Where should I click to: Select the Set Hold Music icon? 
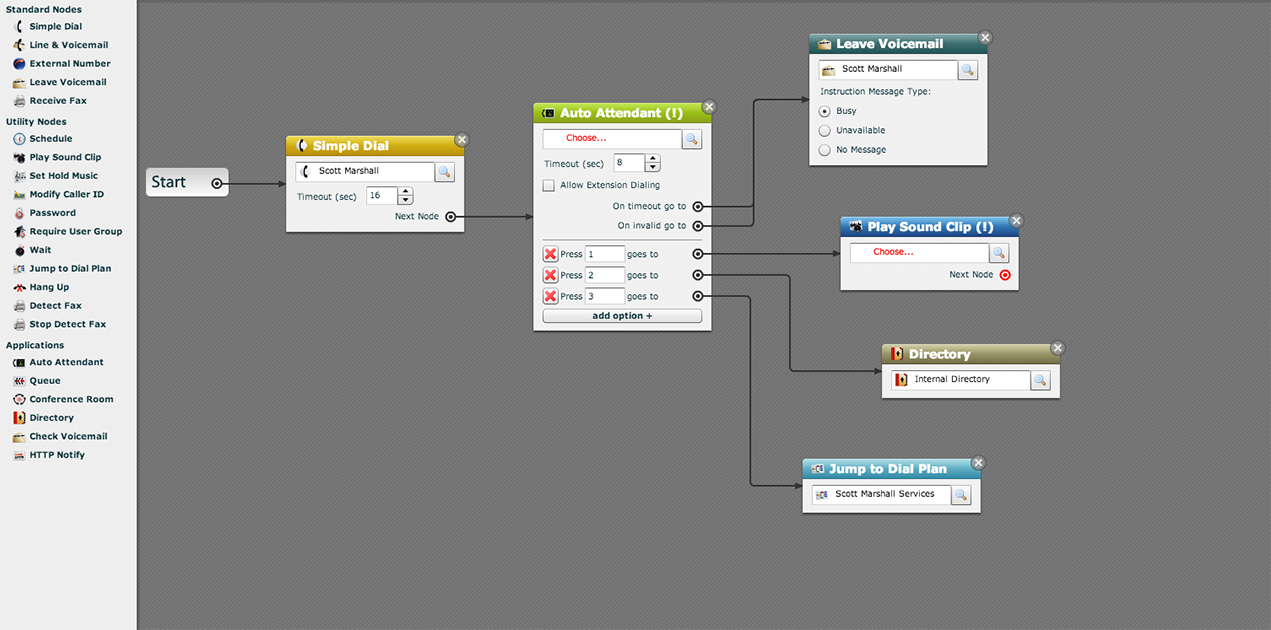(x=19, y=176)
